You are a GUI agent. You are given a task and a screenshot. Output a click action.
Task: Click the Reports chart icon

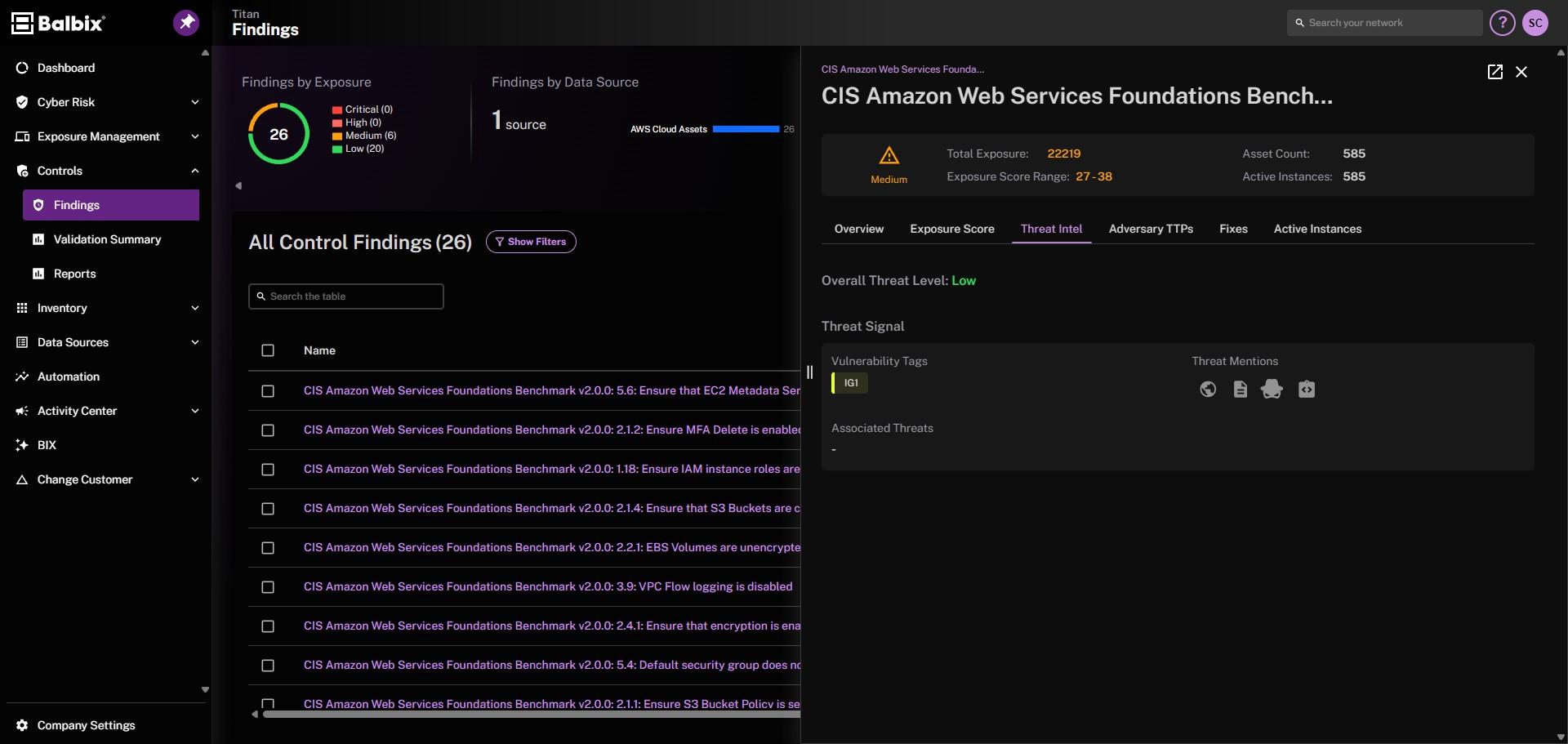pos(38,274)
